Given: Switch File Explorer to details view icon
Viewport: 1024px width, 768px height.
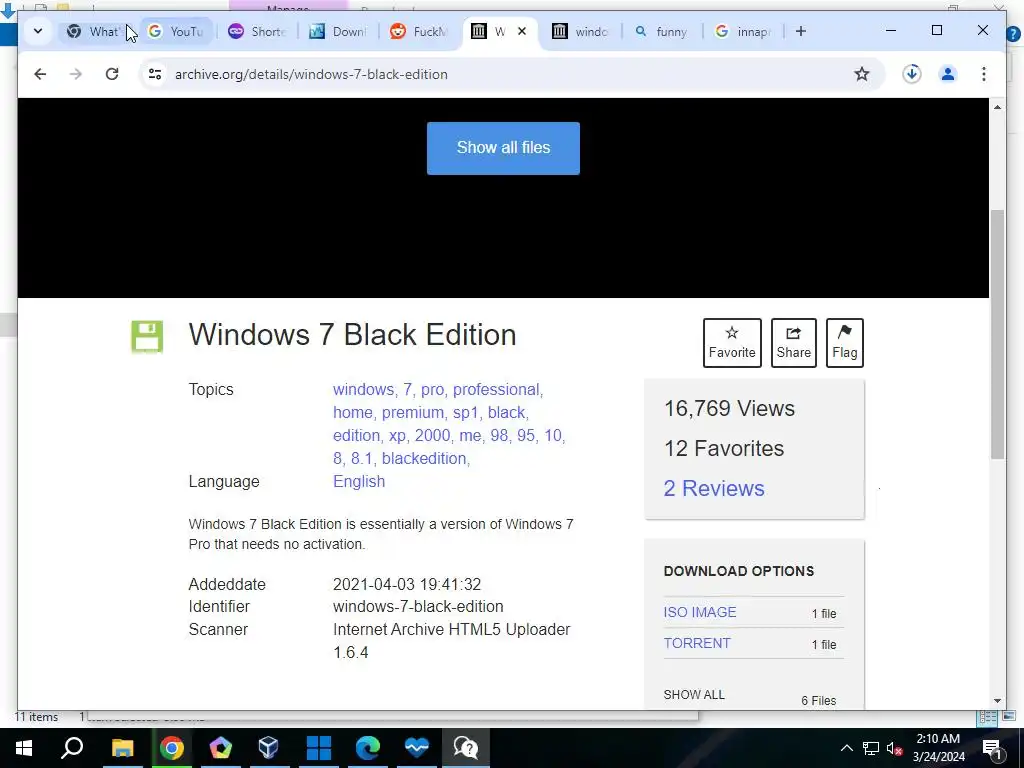Looking at the screenshot, I should pos(987,717).
